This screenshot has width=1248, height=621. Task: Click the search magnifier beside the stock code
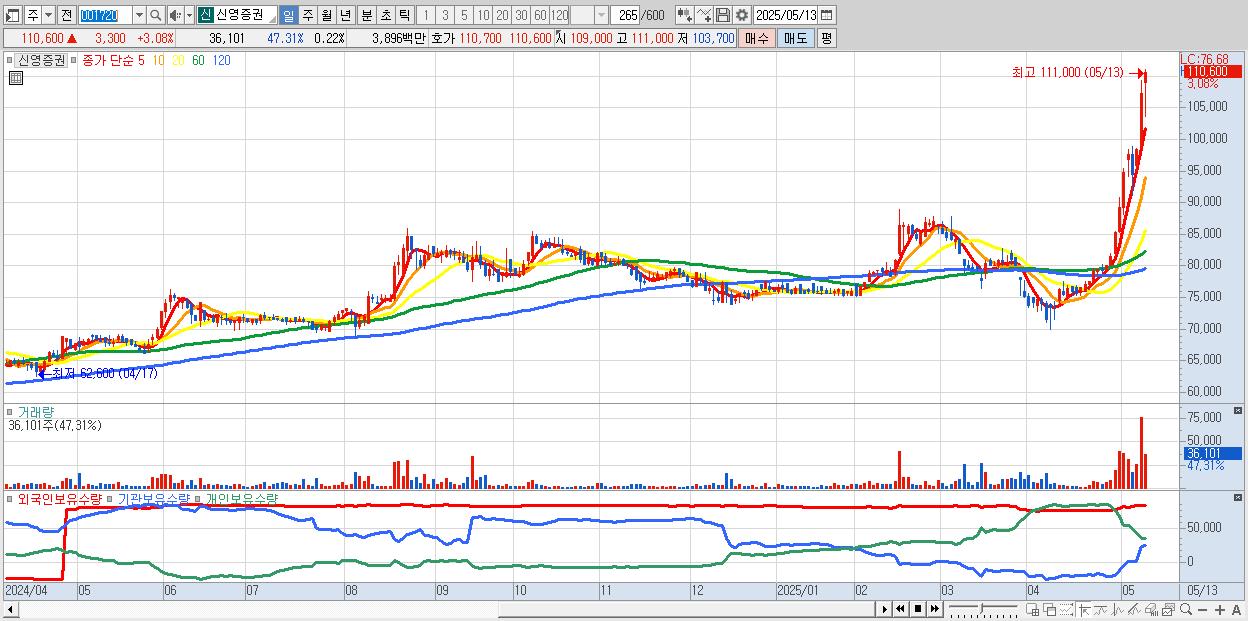[155, 15]
